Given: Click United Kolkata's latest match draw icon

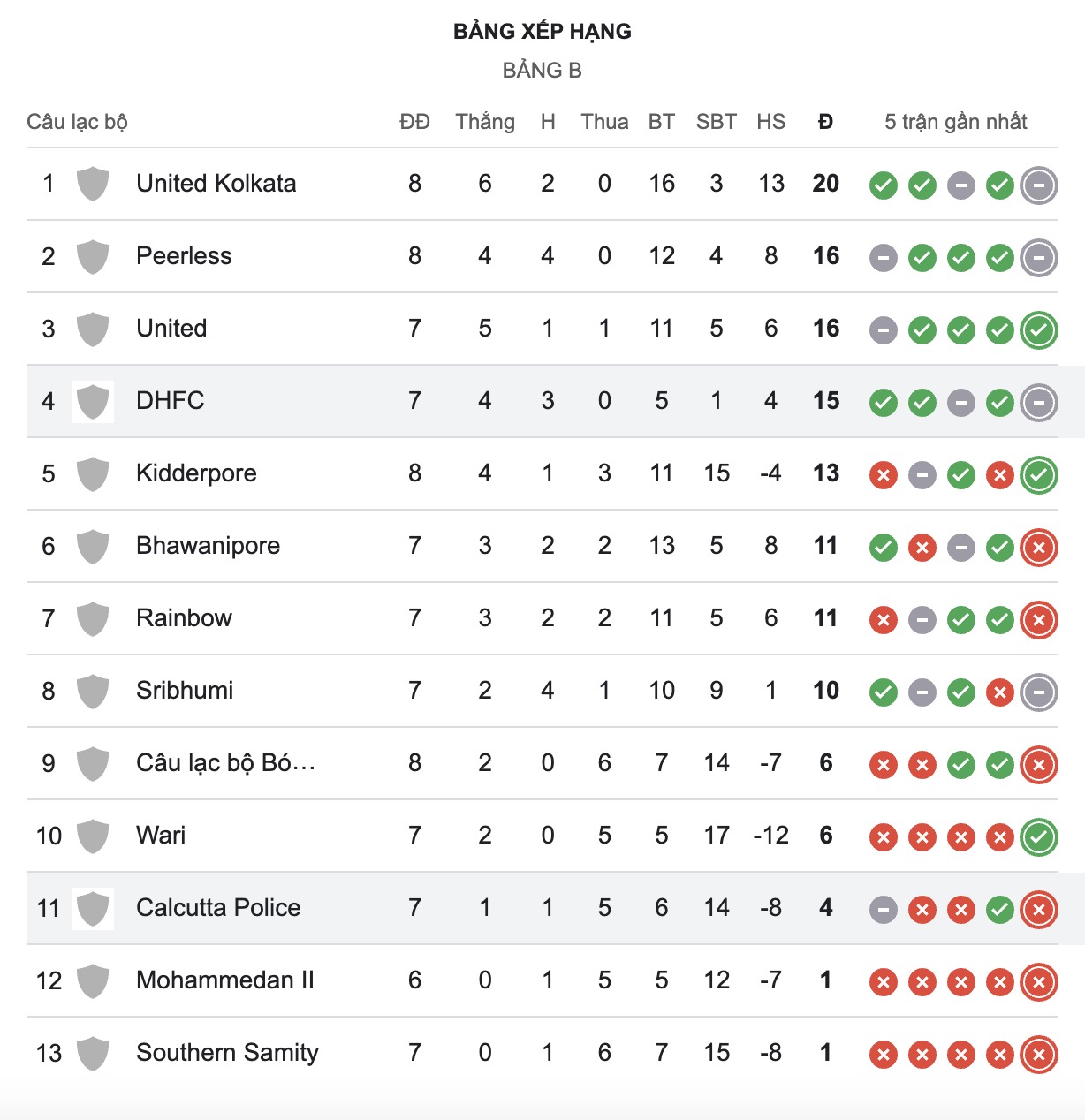Looking at the screenshot, I should [x=1039, y=185].
